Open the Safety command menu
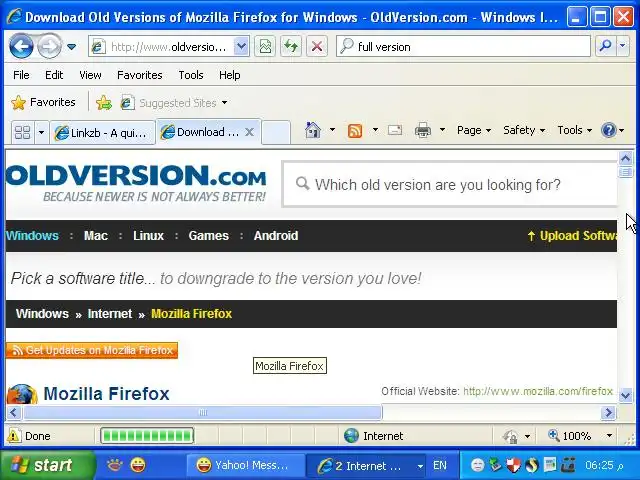The height and width of the screenshot is (480, 640). click(x=524, y=130)
